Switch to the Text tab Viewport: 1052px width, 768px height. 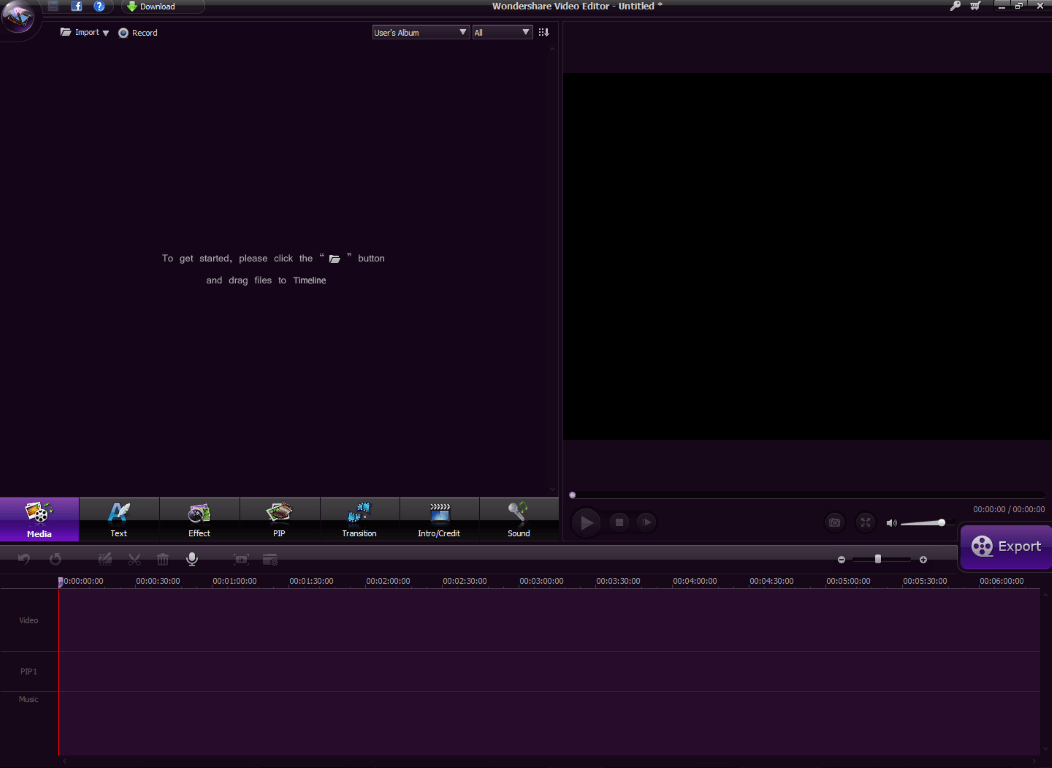tap(119, 519)
